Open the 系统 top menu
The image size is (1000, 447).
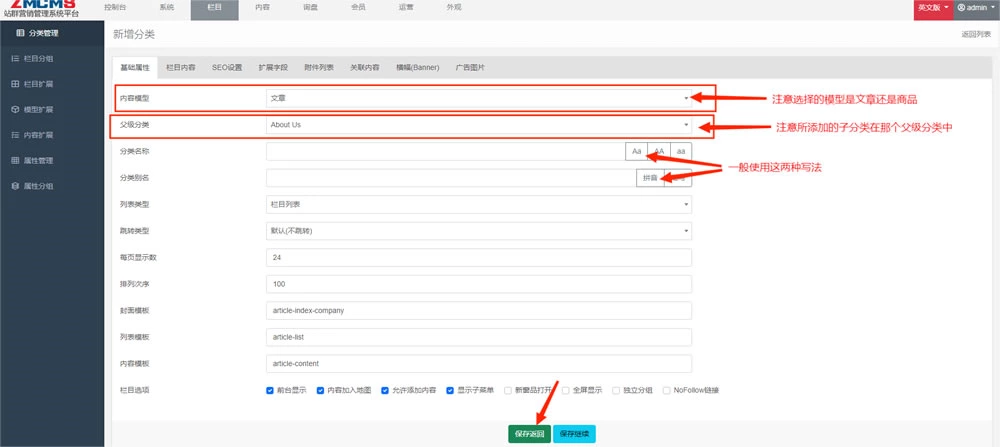tap(166, 8)
